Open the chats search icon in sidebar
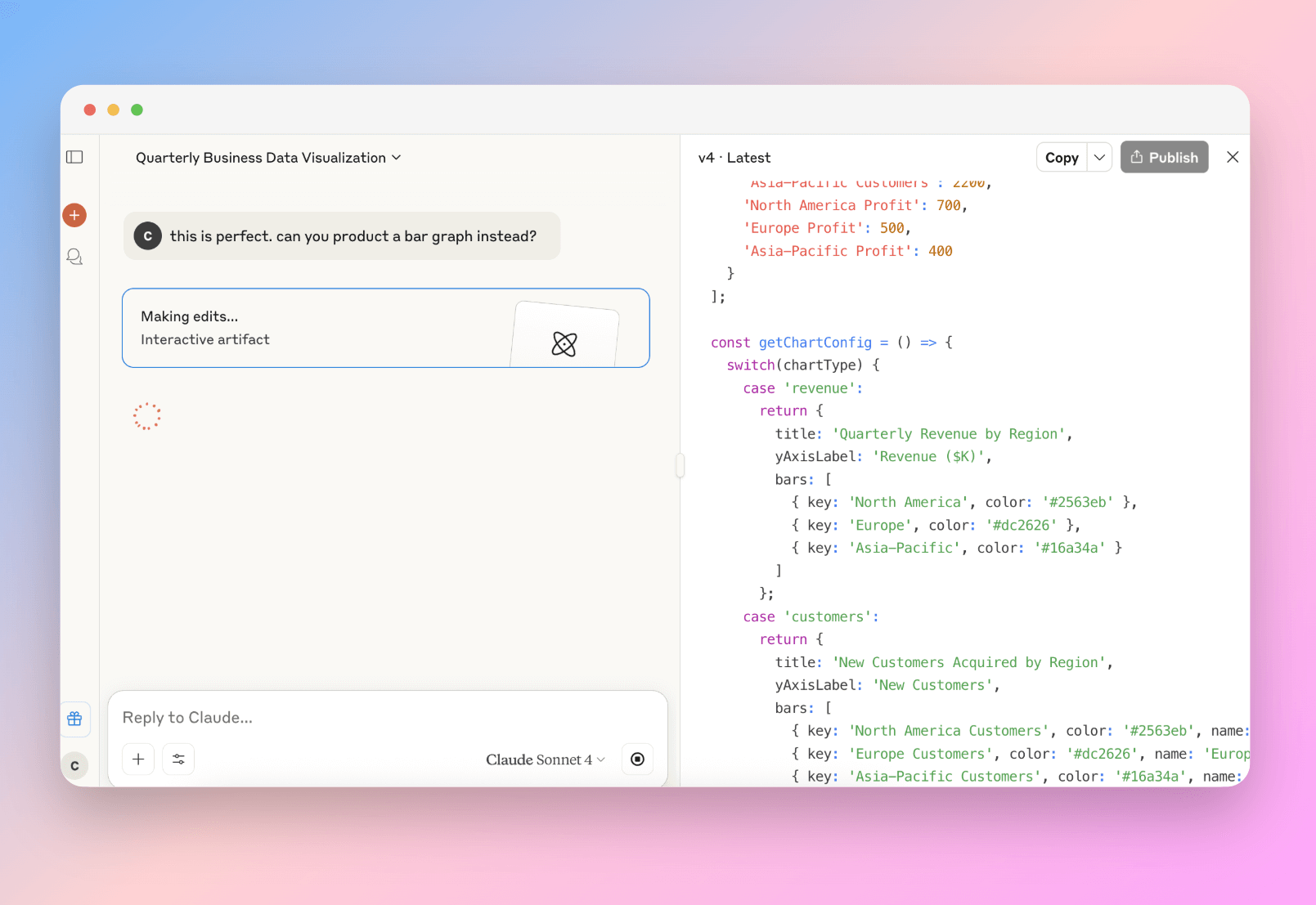This screenshot has height=905, width=1316. pos(74,257)
